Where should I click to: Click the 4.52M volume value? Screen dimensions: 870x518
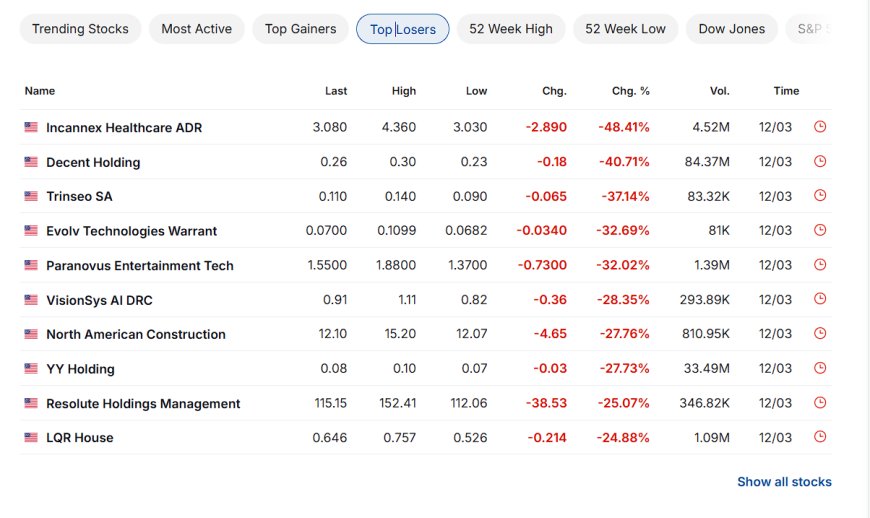(711, 127)
